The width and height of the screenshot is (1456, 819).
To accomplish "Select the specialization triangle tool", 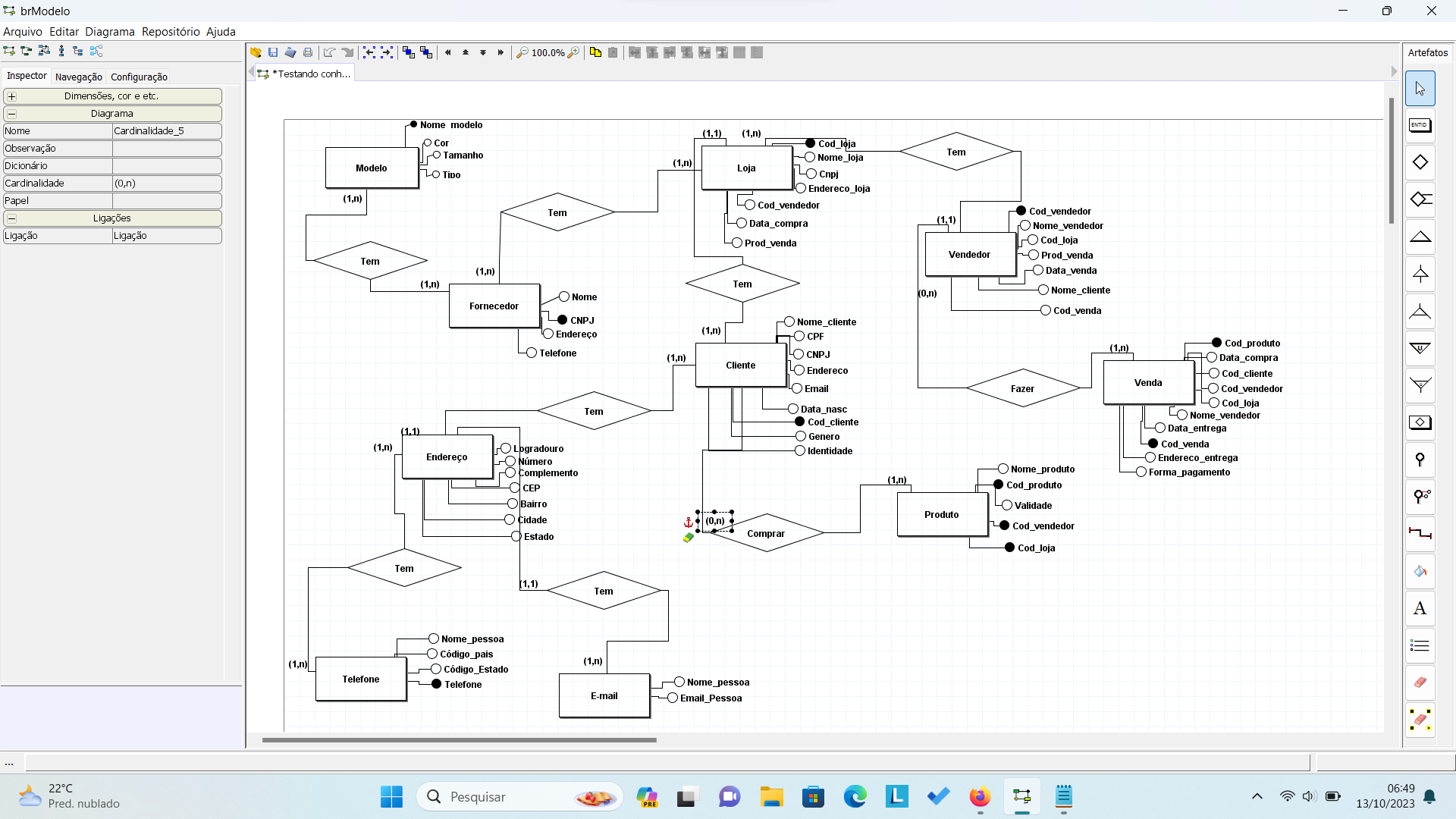I will pyautogui.click(x=1420, y=237).
